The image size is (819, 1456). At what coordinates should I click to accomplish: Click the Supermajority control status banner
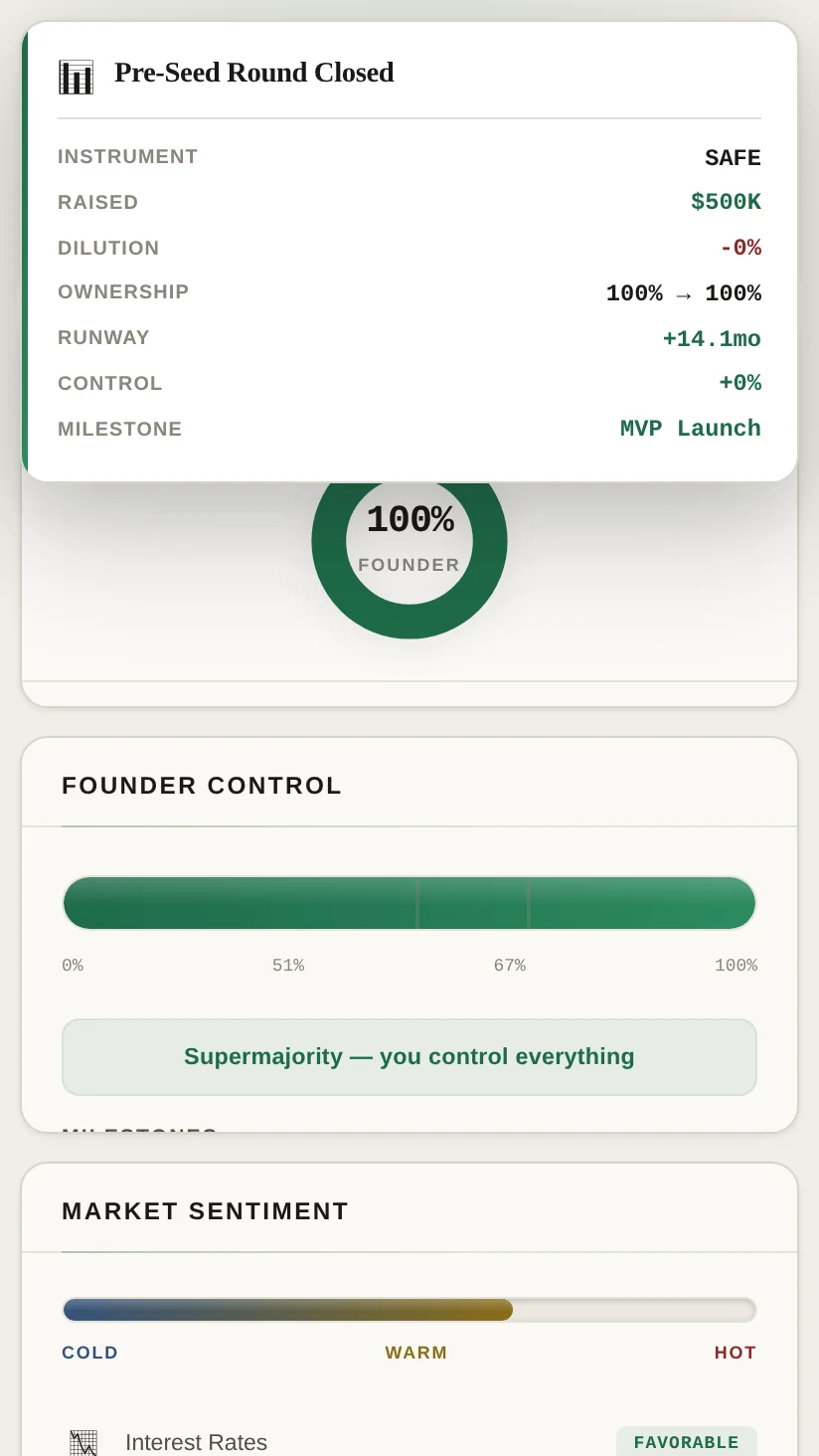pyautogui.click(x=409, y=1056)
